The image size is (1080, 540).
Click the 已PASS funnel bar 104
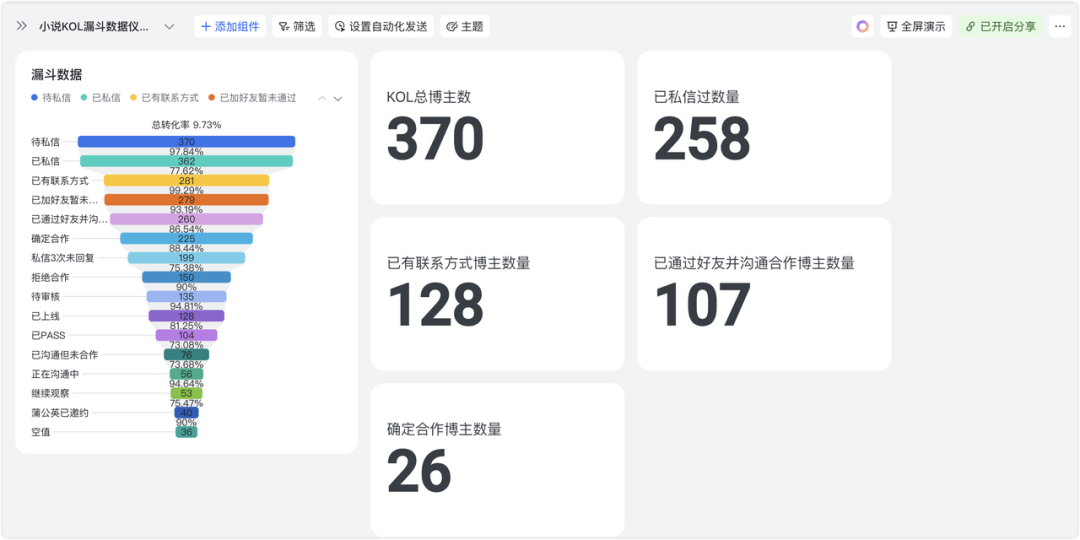(186, 335)
